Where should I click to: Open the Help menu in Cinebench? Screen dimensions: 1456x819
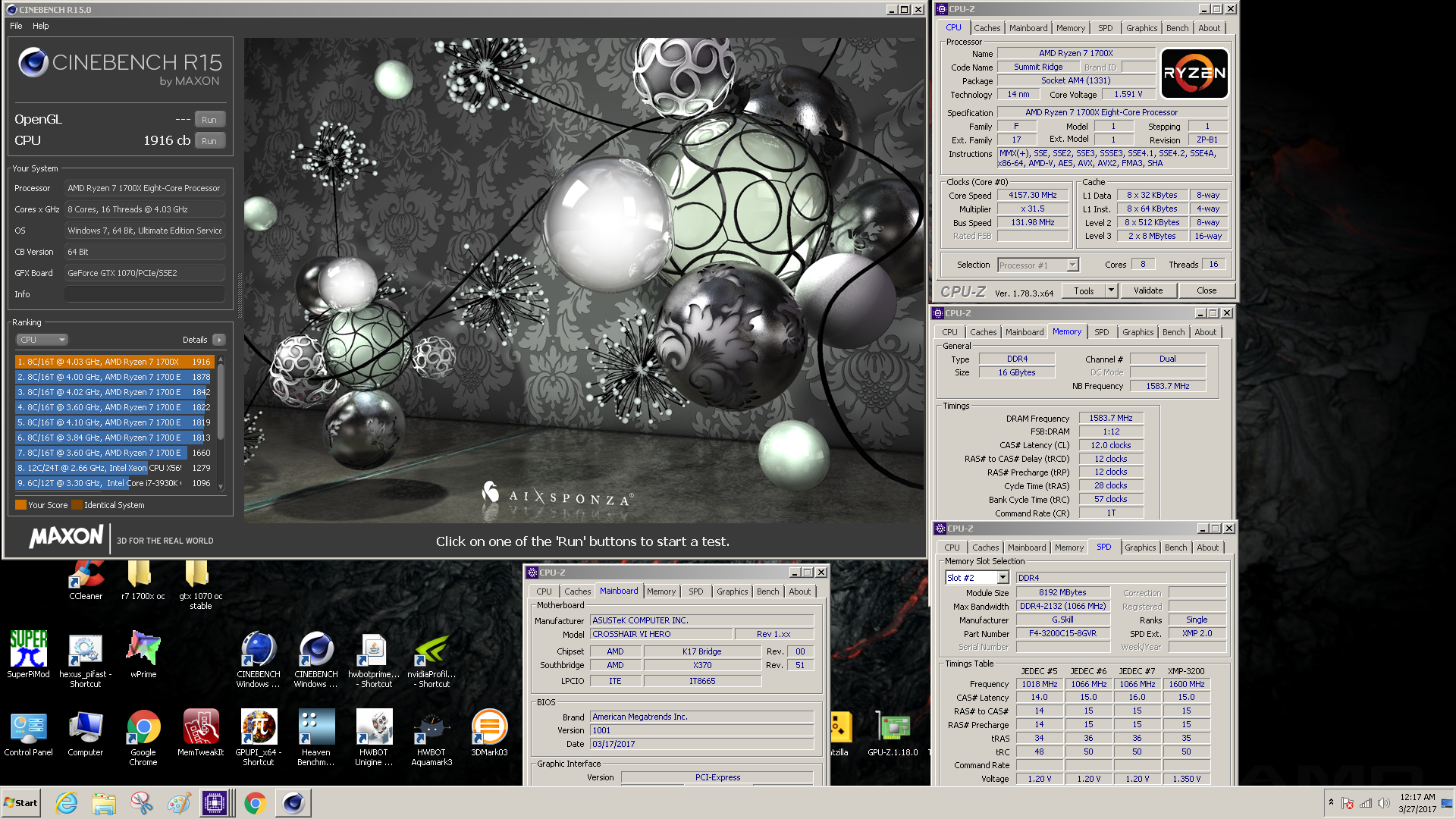pos(41,26)
